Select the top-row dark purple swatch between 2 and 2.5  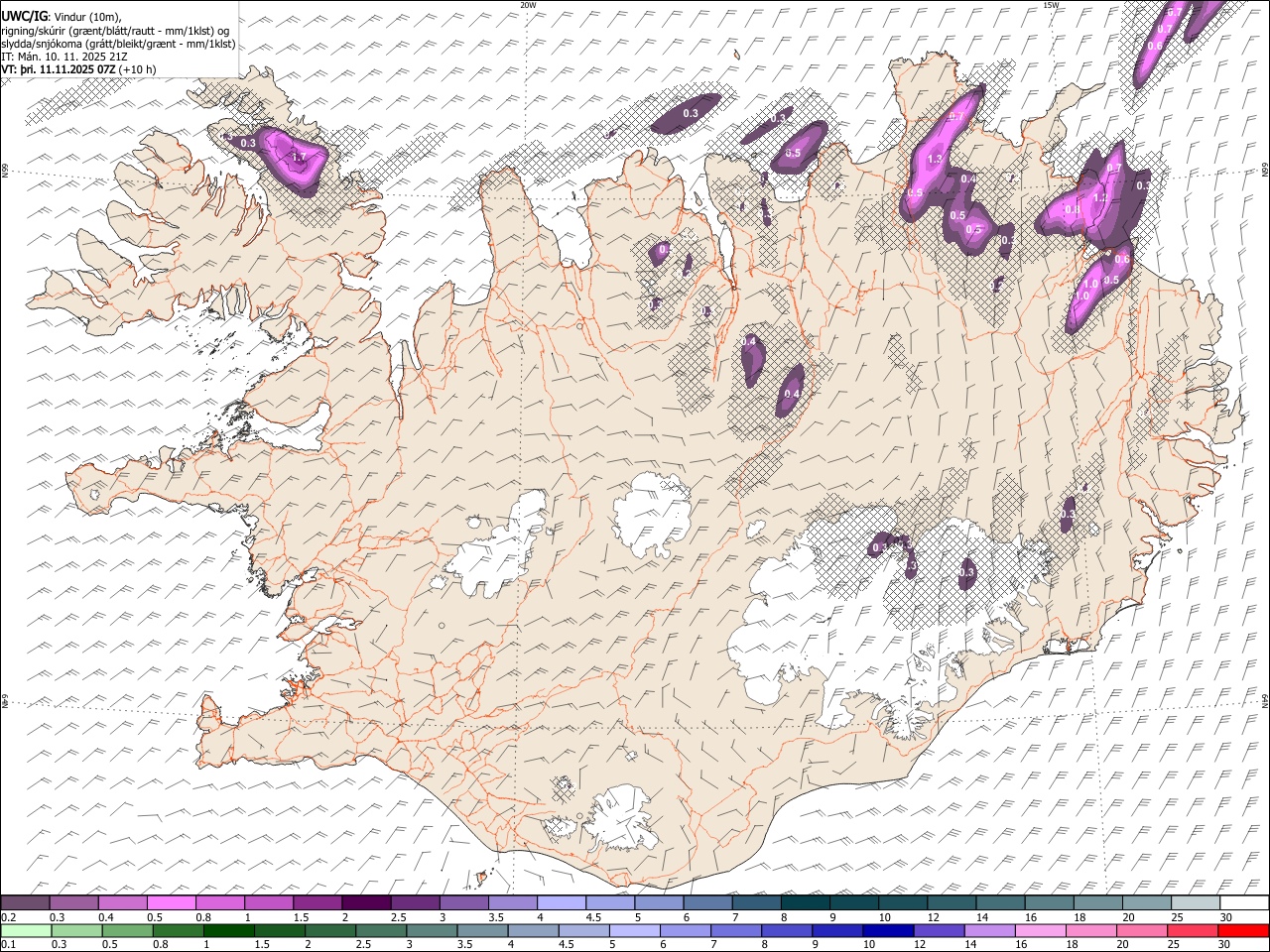click(x=366, y=903)
